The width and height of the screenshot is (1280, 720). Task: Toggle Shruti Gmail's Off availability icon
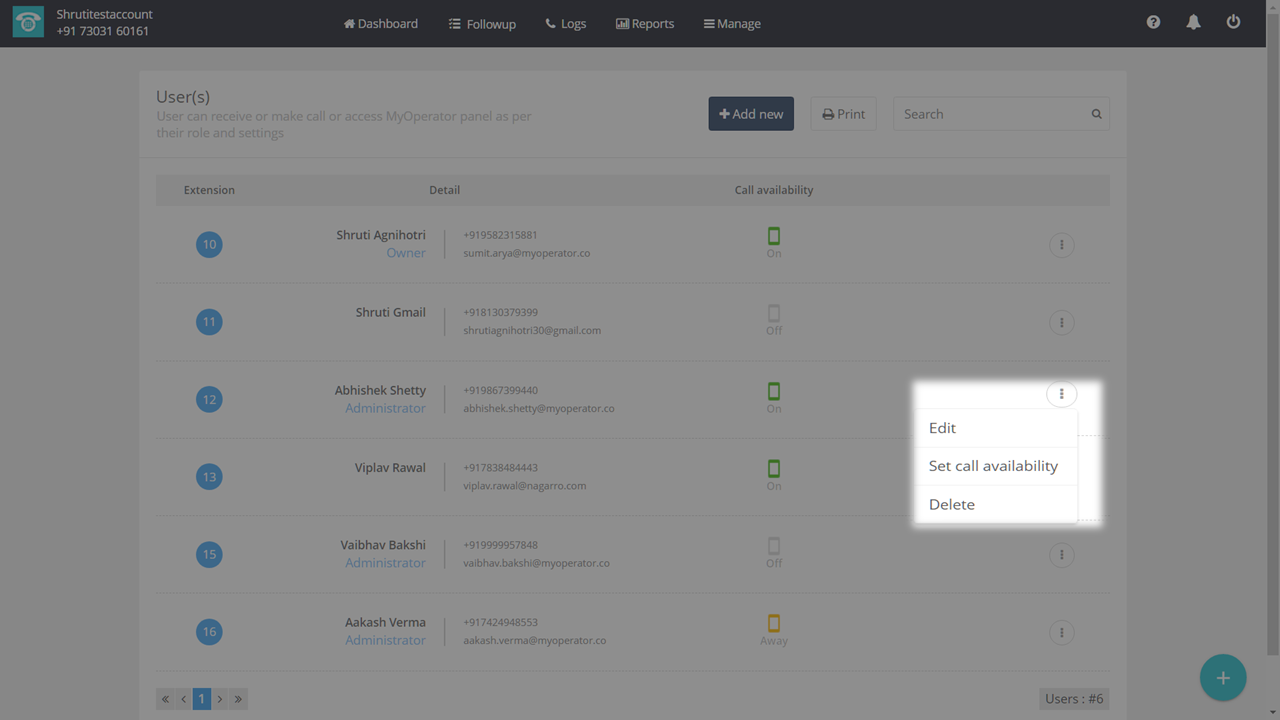tap(773, 314)
